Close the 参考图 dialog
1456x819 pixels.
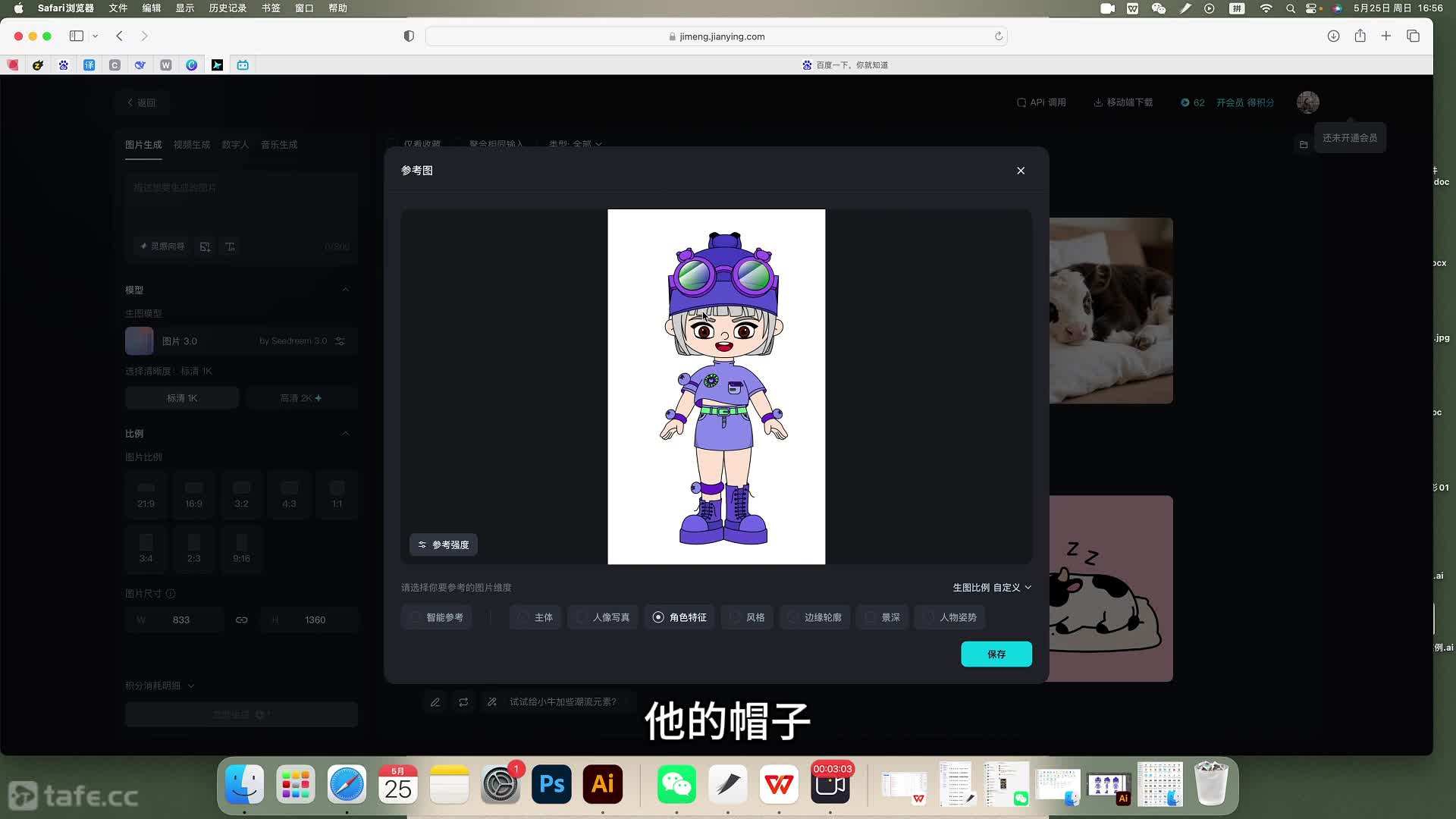click(x=1021, y=171)
